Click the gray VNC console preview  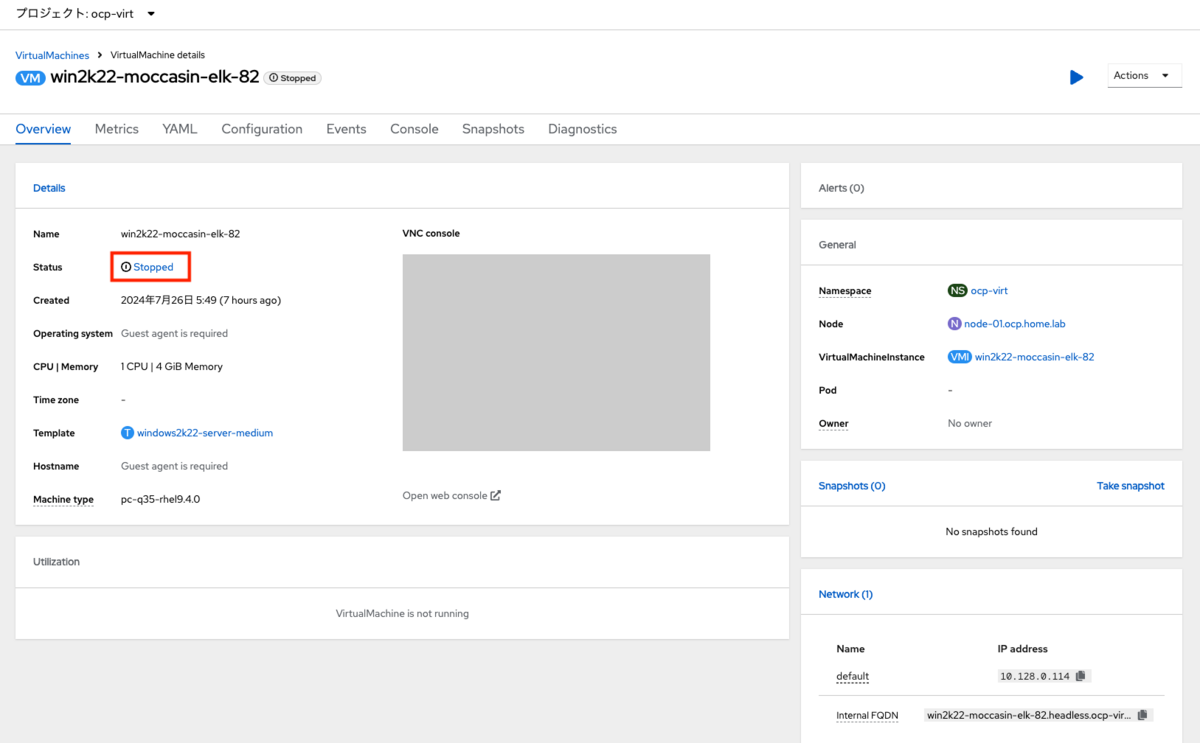pyautogui.click(x=556, y=352)
